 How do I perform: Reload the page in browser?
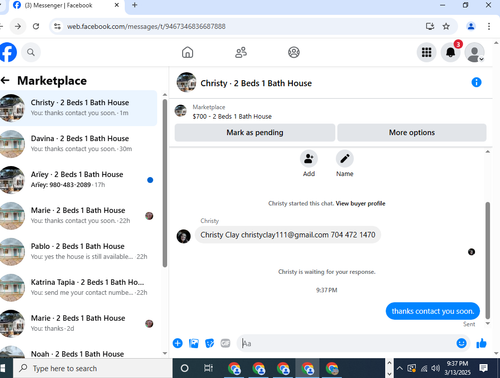tap(36, 26)
